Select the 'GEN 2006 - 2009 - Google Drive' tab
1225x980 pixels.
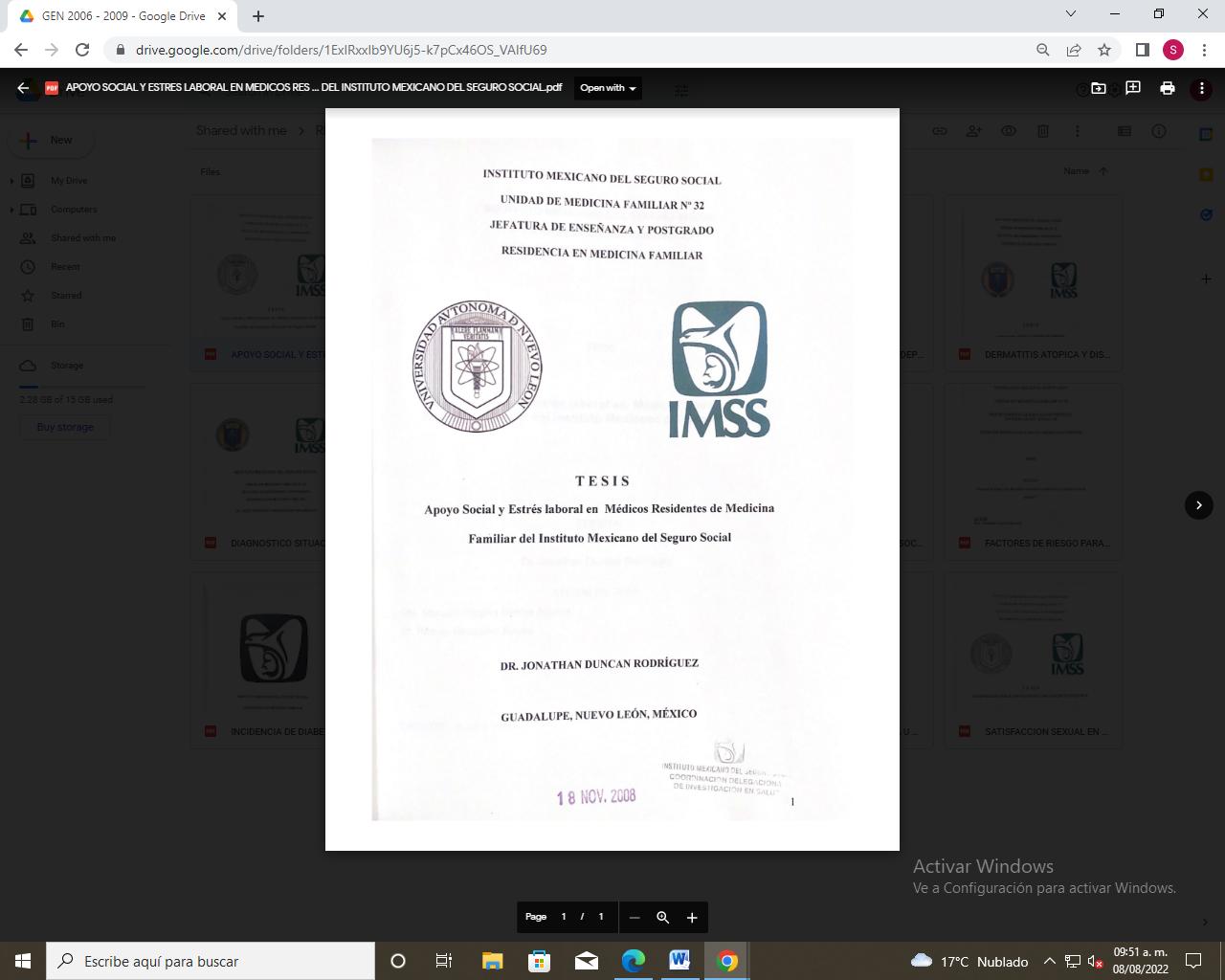click(x=123, y=16)
